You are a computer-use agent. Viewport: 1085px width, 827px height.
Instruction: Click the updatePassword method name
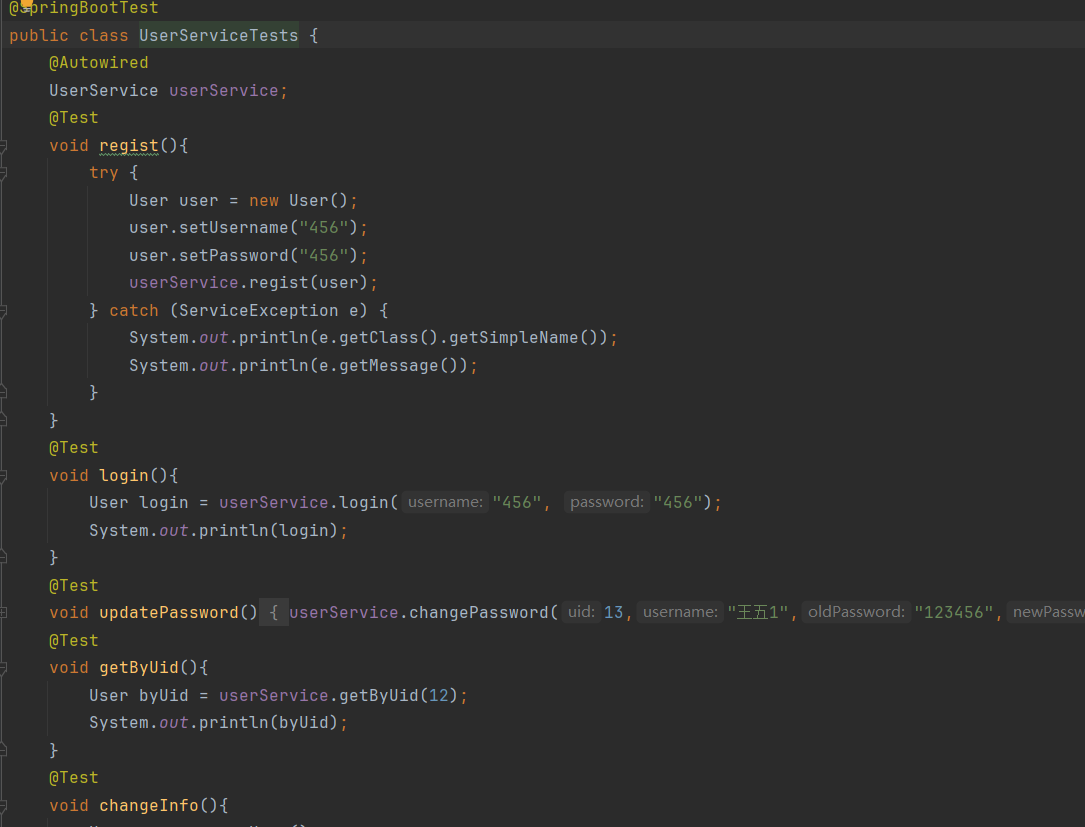[x=169, y=612]
